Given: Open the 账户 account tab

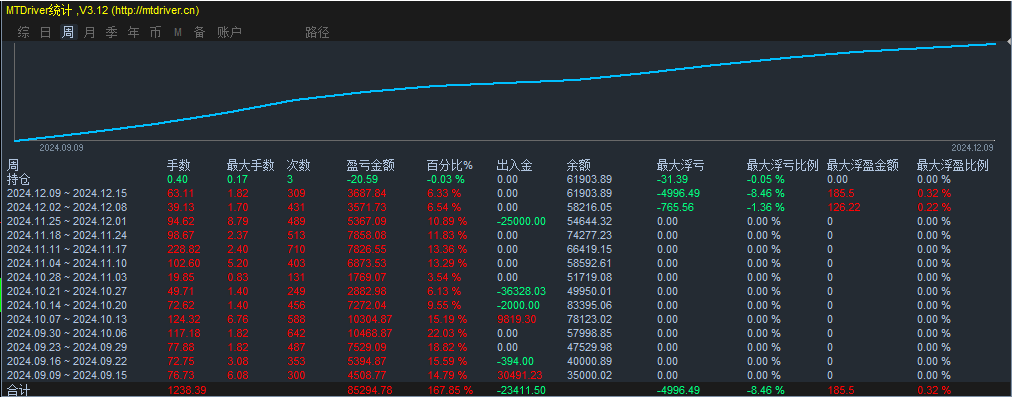Looking at the screenshot, I should click(230, 32).
